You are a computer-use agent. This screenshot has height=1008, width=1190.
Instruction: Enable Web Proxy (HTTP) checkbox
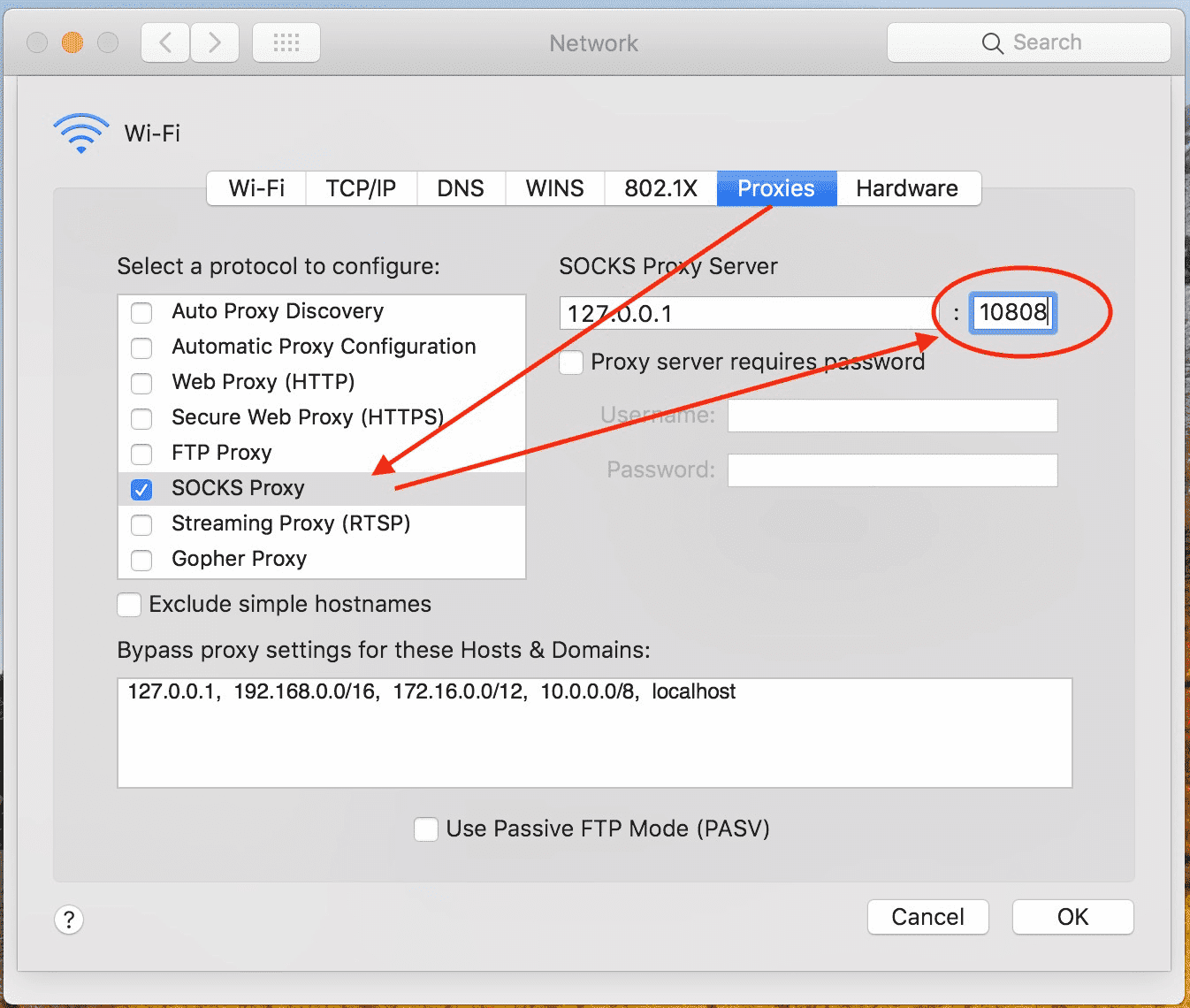141,383
